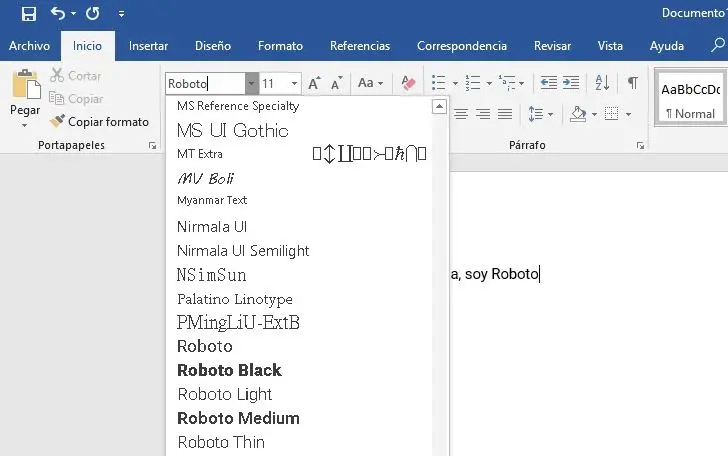Apply a bulleted list
728x456 pixels.
pos(438,83)
